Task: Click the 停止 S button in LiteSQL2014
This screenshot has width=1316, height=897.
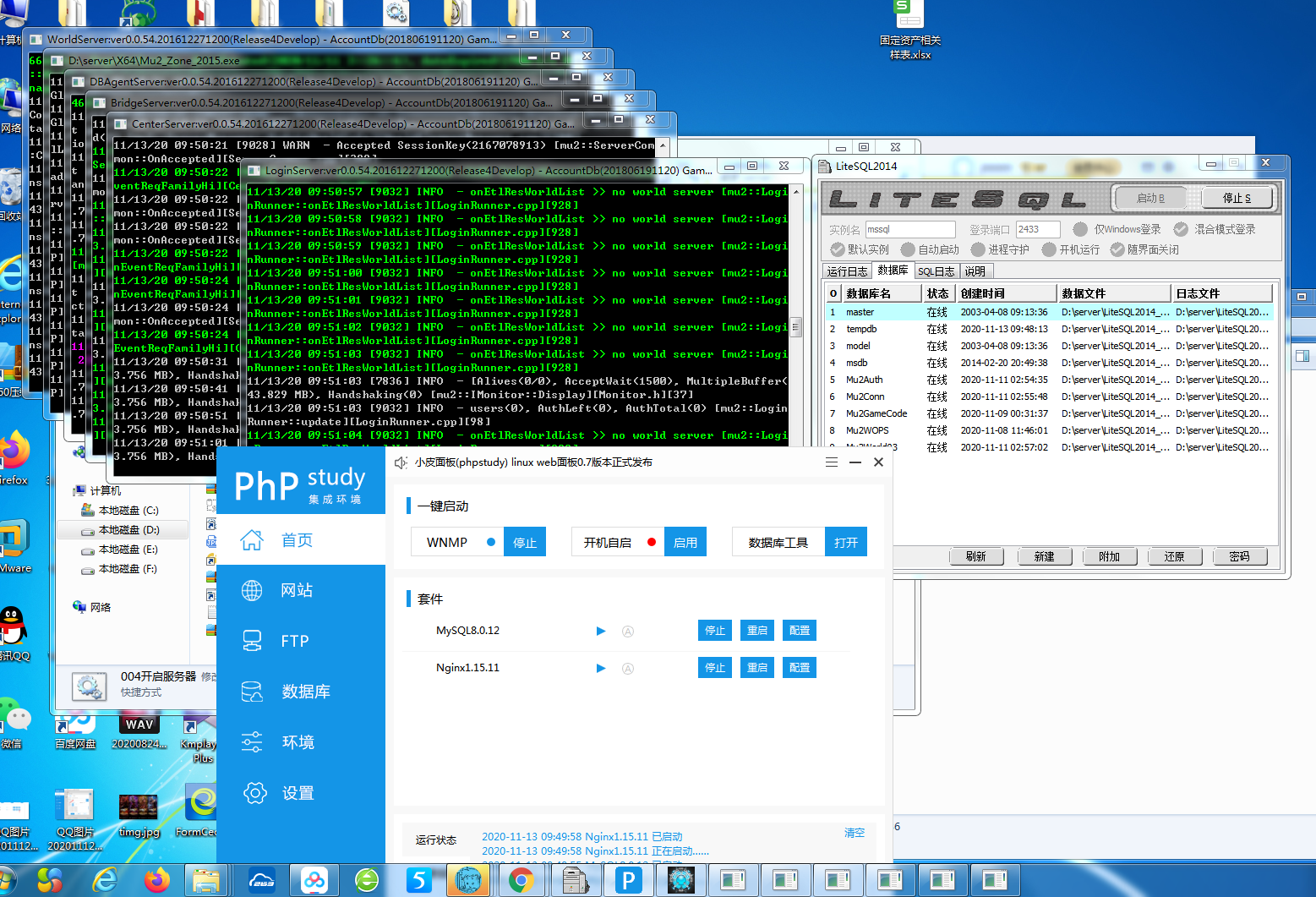Action: tap(1237, 198)
